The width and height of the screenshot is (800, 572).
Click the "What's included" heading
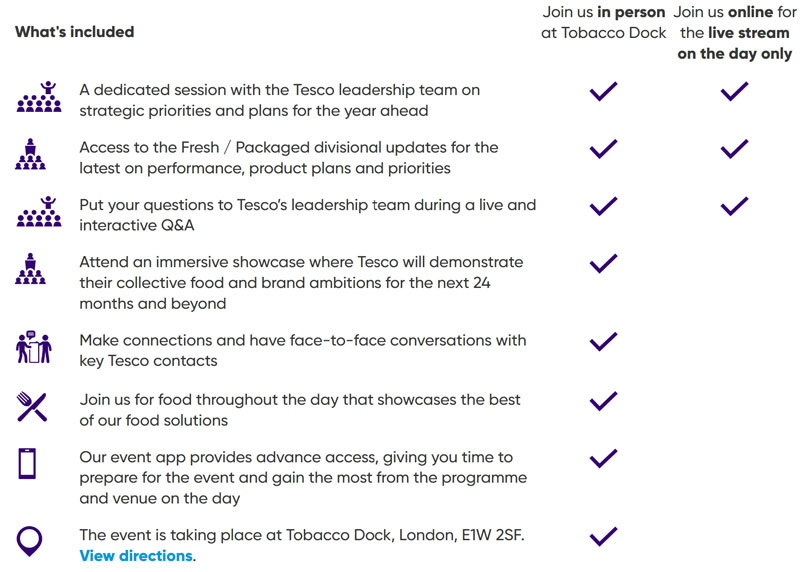(x=74, y=32)
